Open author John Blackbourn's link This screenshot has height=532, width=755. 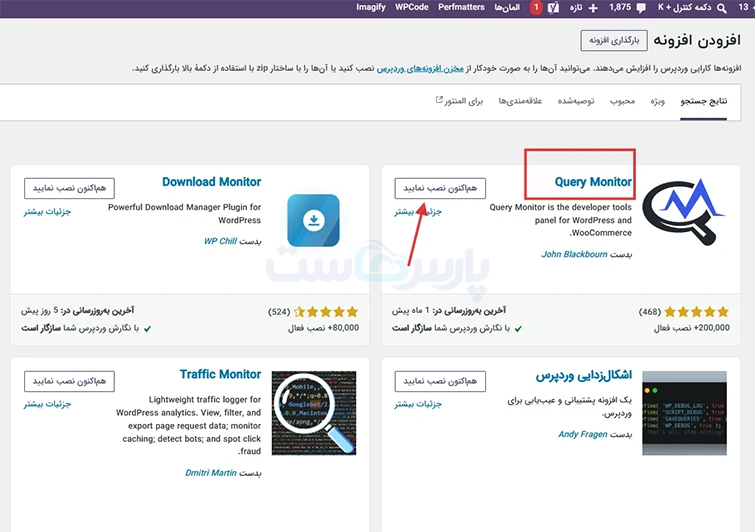click(574, 254)
